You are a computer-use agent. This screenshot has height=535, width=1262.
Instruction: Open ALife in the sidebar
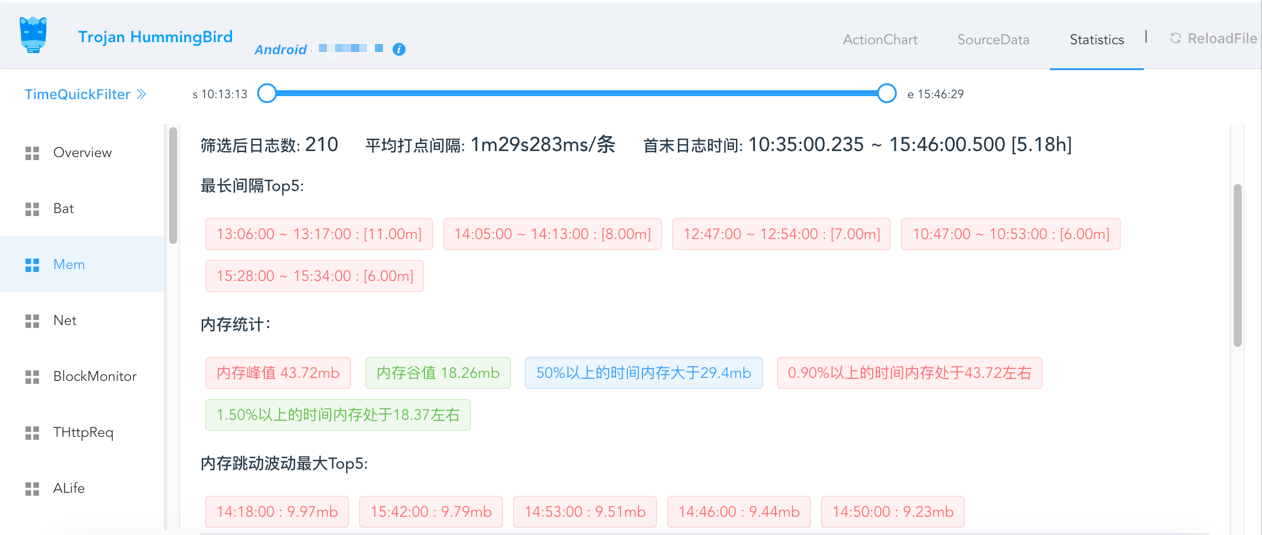pos(82,489)
